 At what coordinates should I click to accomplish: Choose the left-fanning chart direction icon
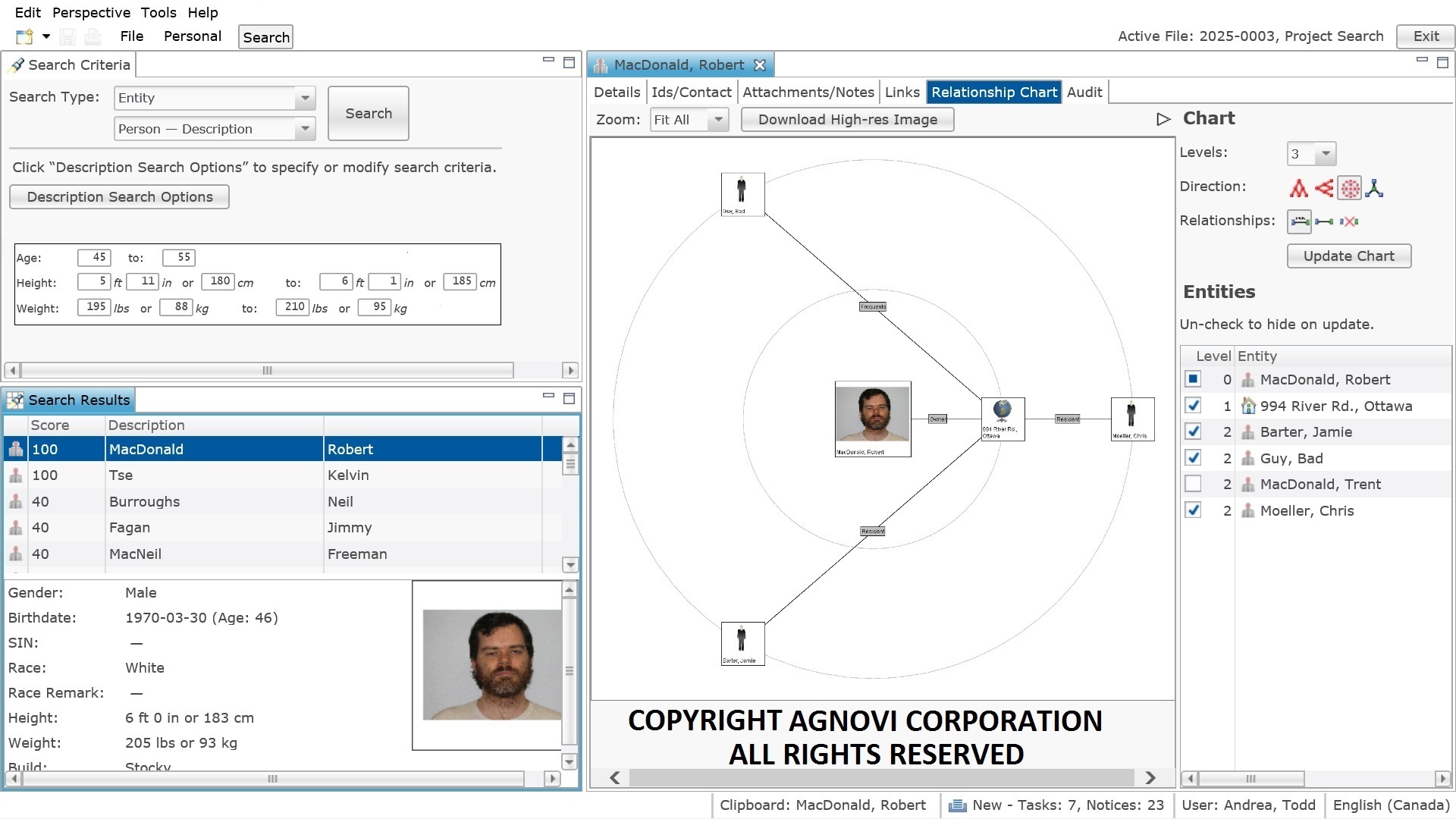pos(1324,188)
